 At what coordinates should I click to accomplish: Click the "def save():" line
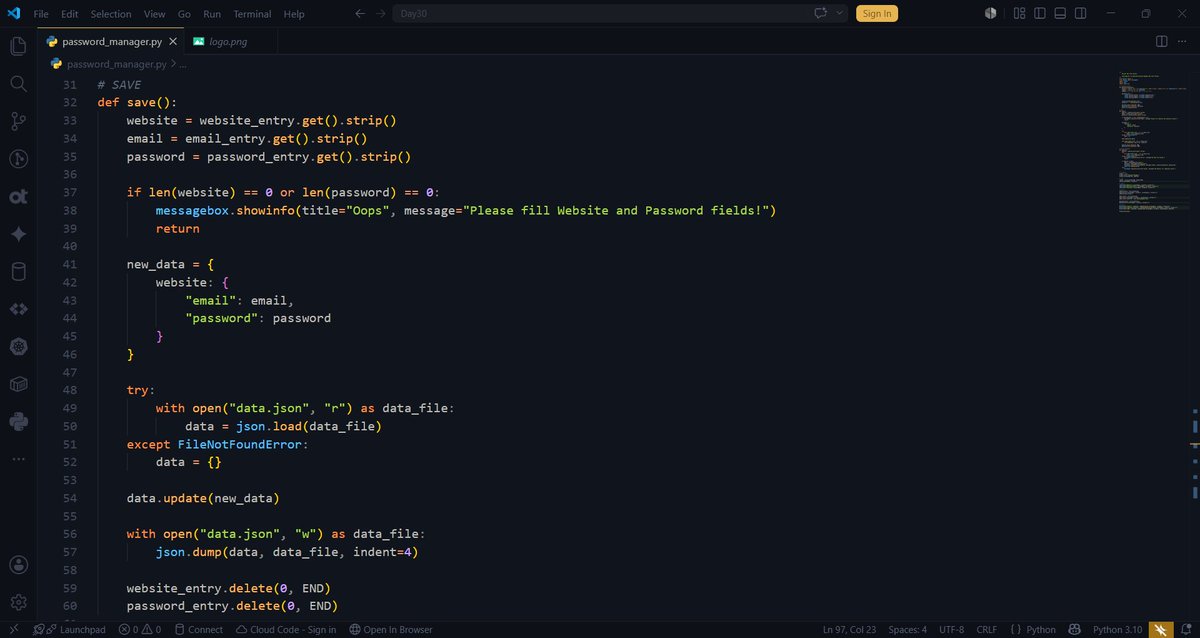coord(137,102)
